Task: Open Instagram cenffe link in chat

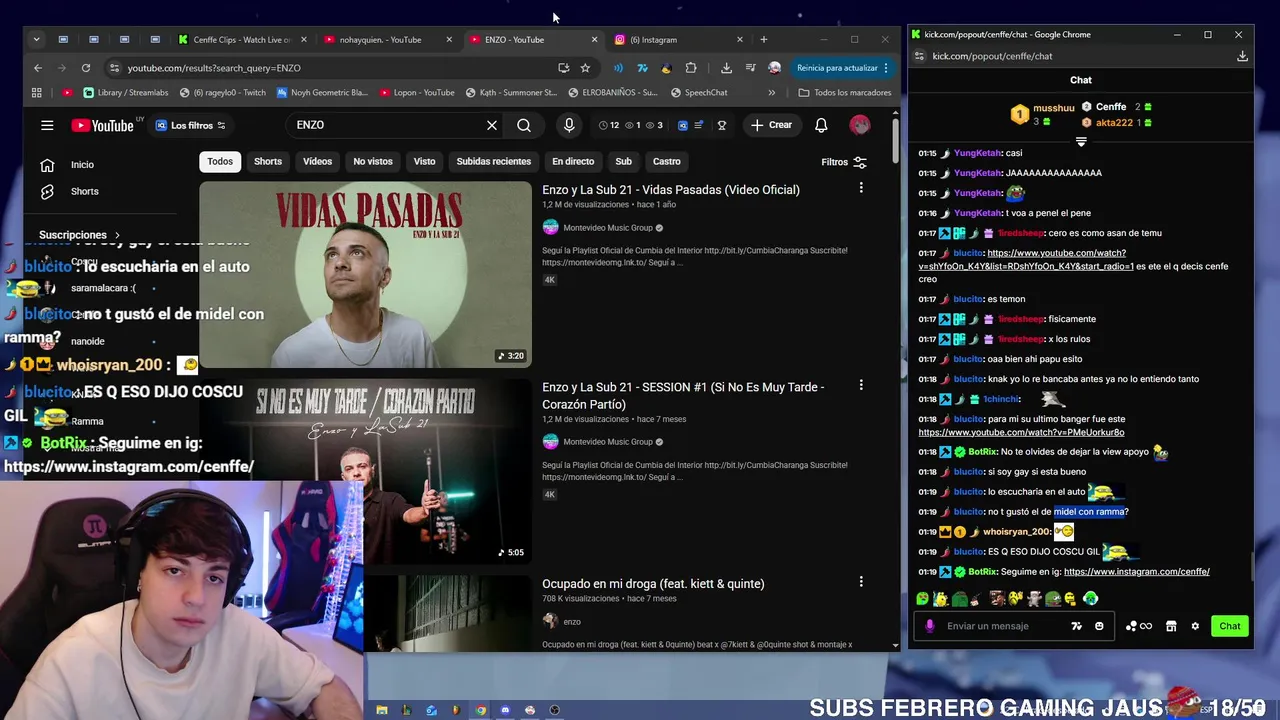Action: pyautogui.click(x=1137, y=572)
